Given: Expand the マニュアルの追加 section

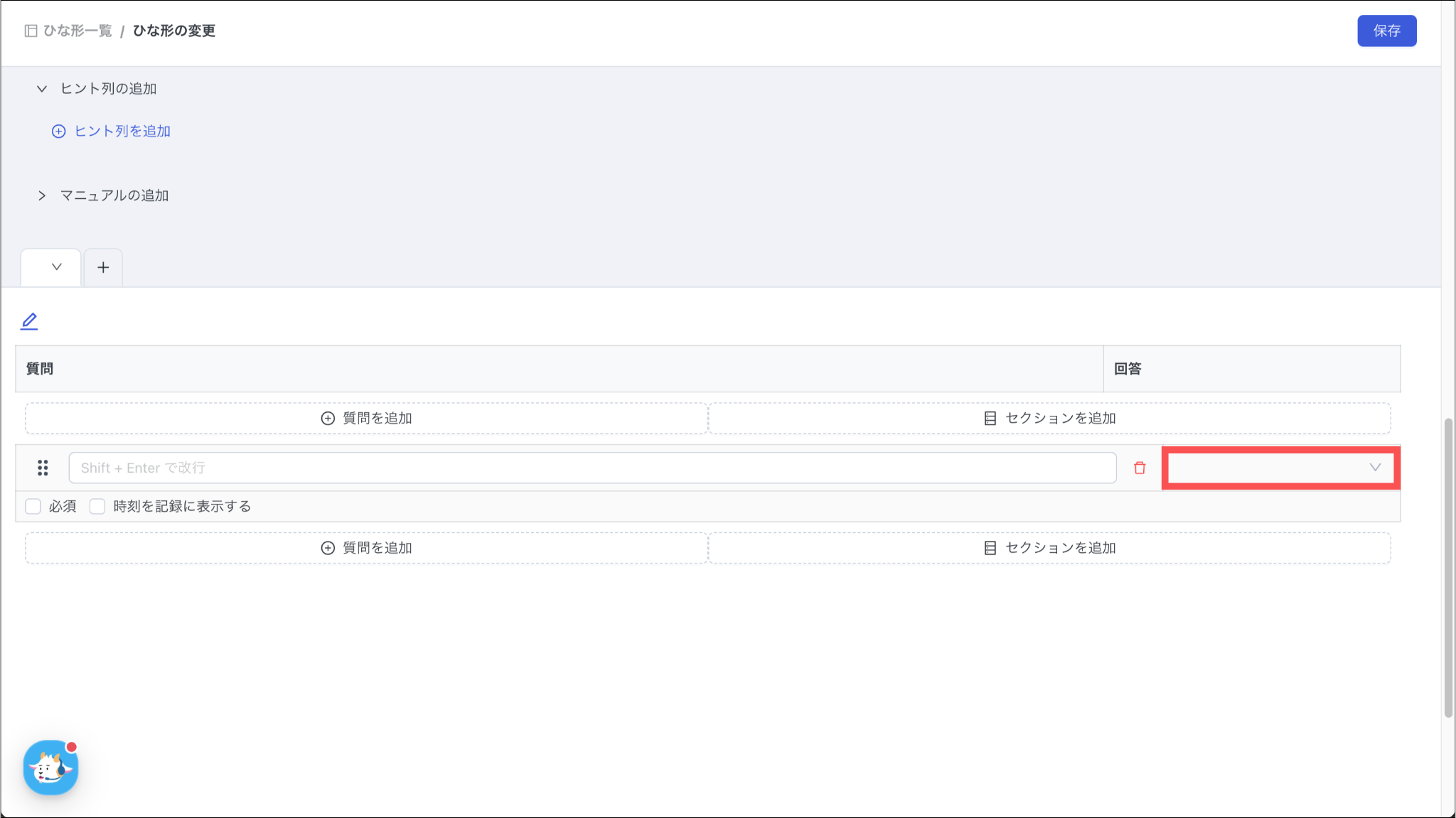Looking at the screenshot, I should coord(42,195).
